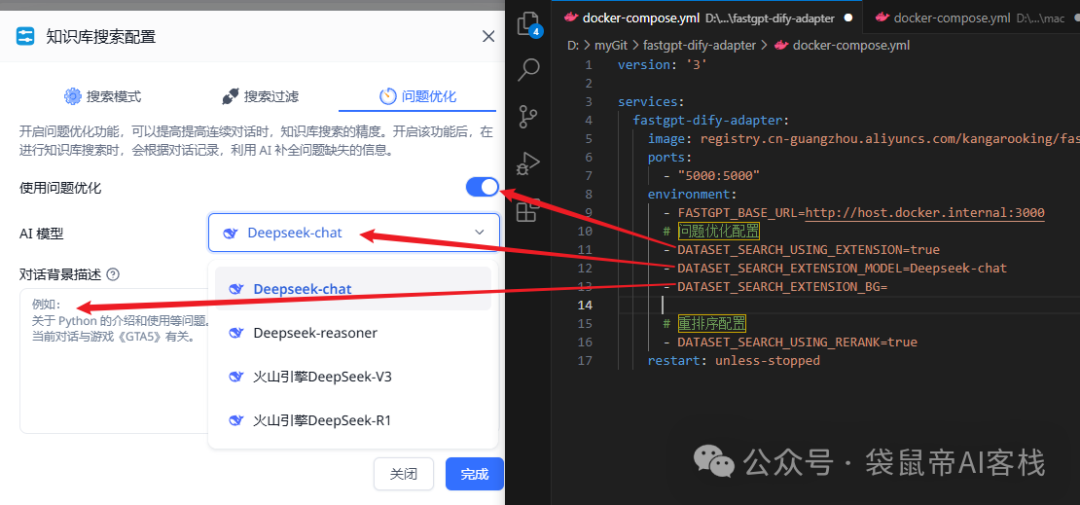Viewport: 1080px width, 505px height.
Task: Click the 问题优化配置 comment in editor
Action: coord(718,231)
